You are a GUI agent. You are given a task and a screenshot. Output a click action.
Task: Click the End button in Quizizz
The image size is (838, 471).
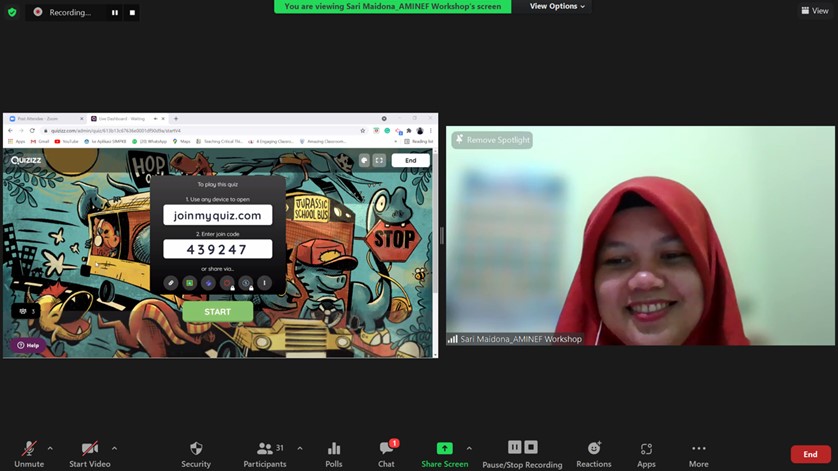410,160
